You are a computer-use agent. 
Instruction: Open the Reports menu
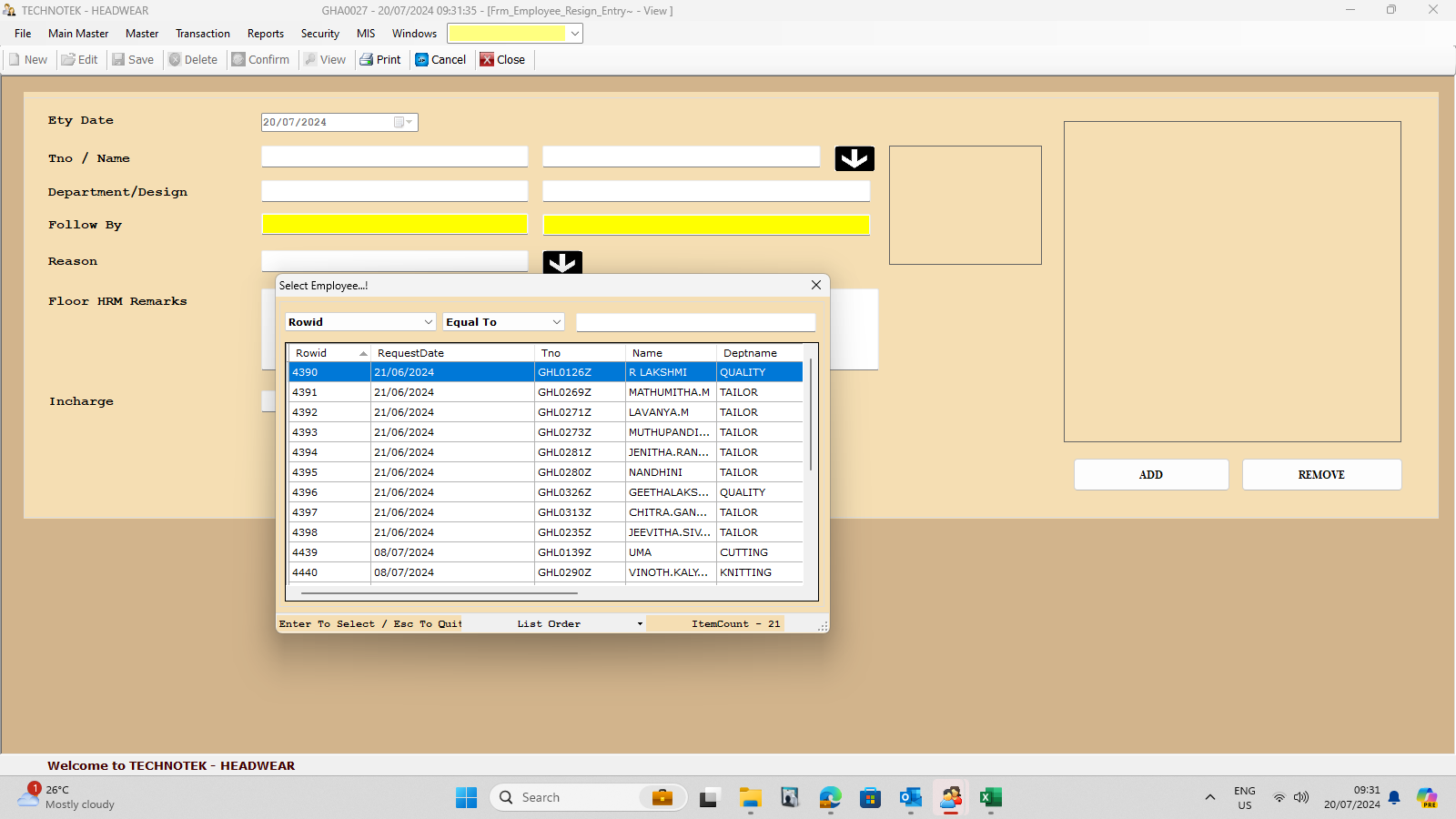[265, 34]
